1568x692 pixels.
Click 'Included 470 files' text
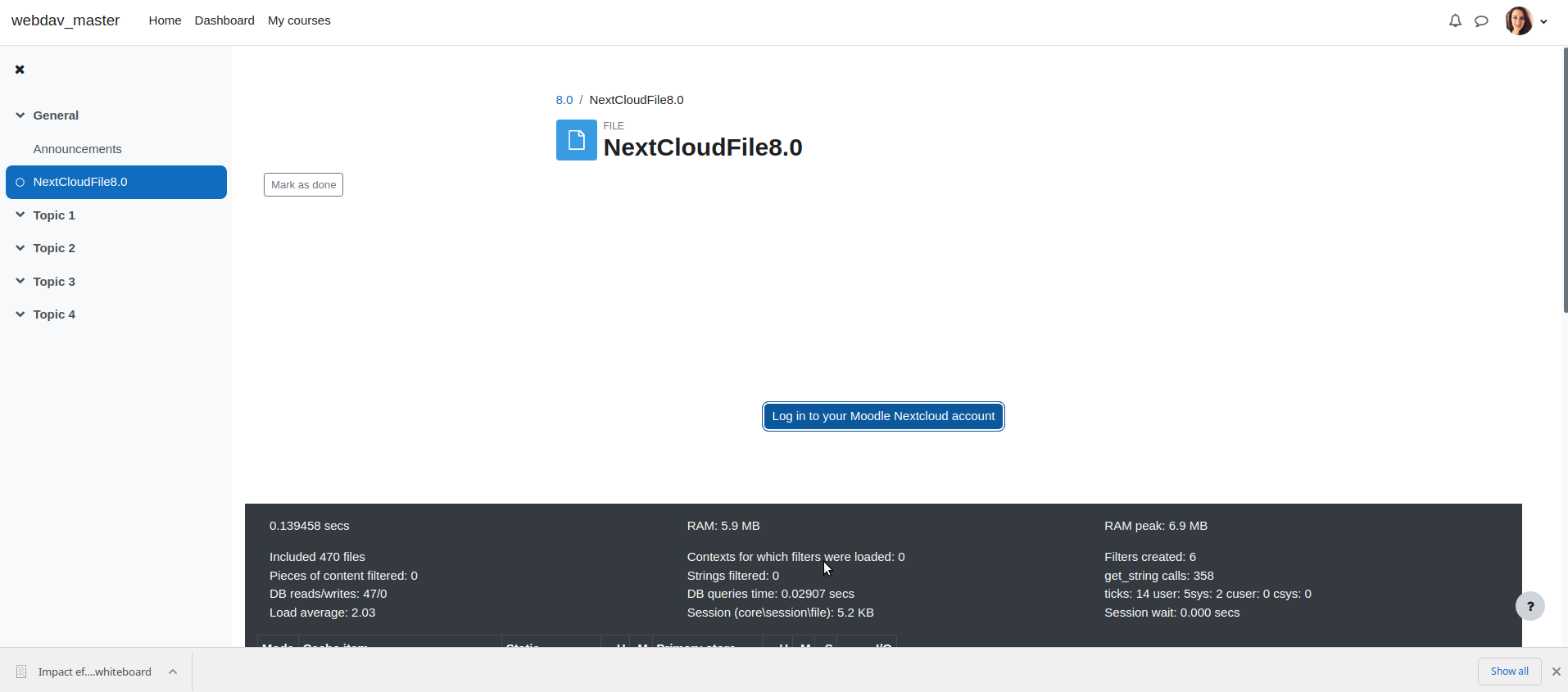coord(317,557)
